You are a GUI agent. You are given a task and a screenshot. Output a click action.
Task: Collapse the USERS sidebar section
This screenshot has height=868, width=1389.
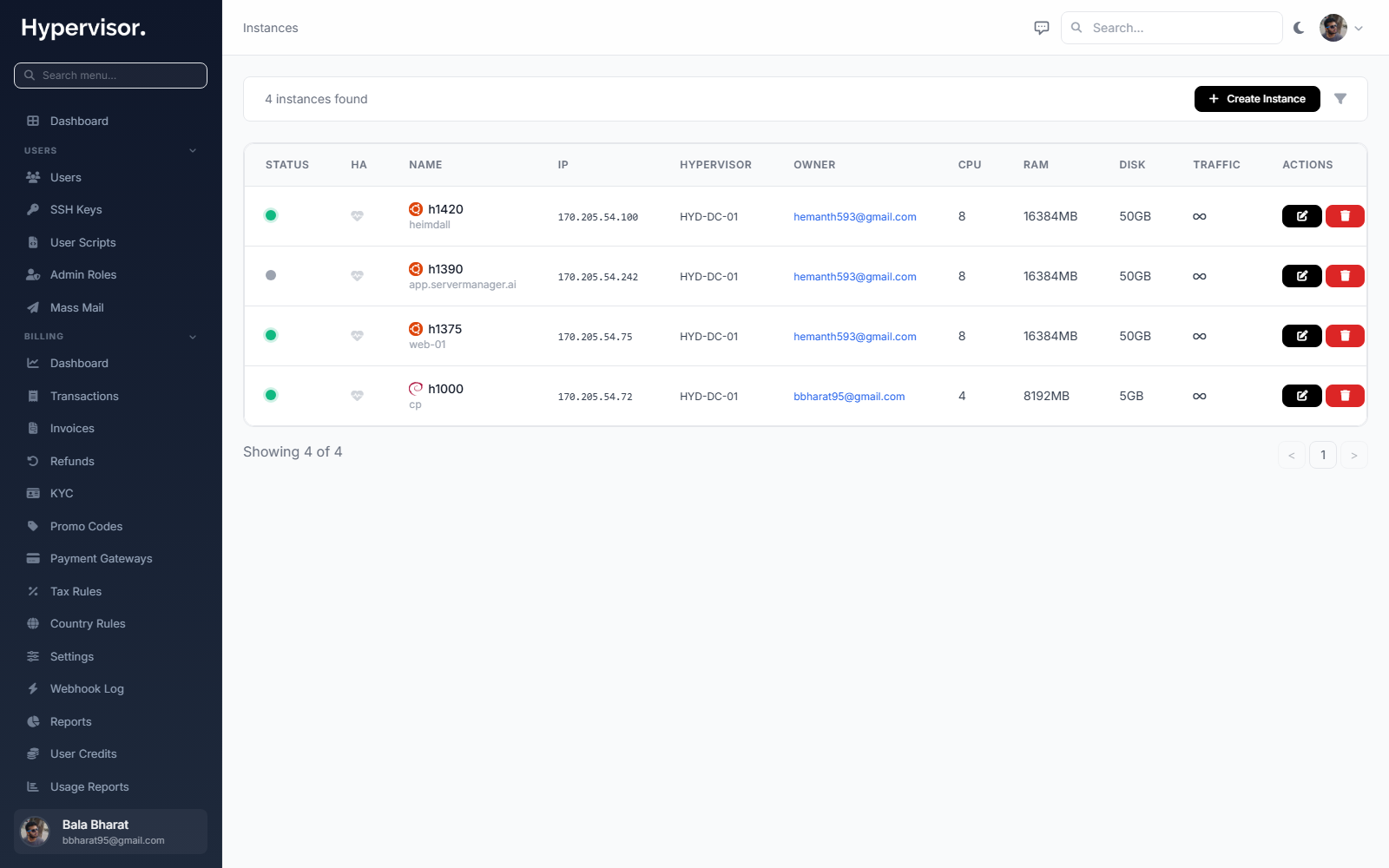click(193, 151)
